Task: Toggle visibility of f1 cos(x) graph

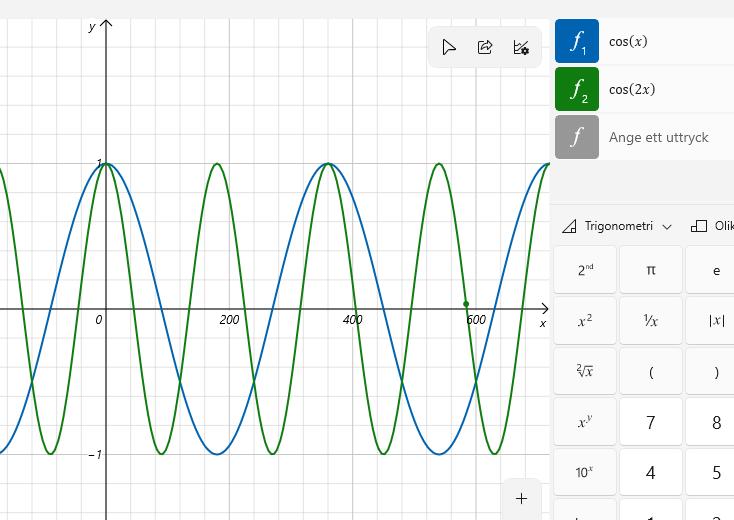Action: click(x=577, y=41)
